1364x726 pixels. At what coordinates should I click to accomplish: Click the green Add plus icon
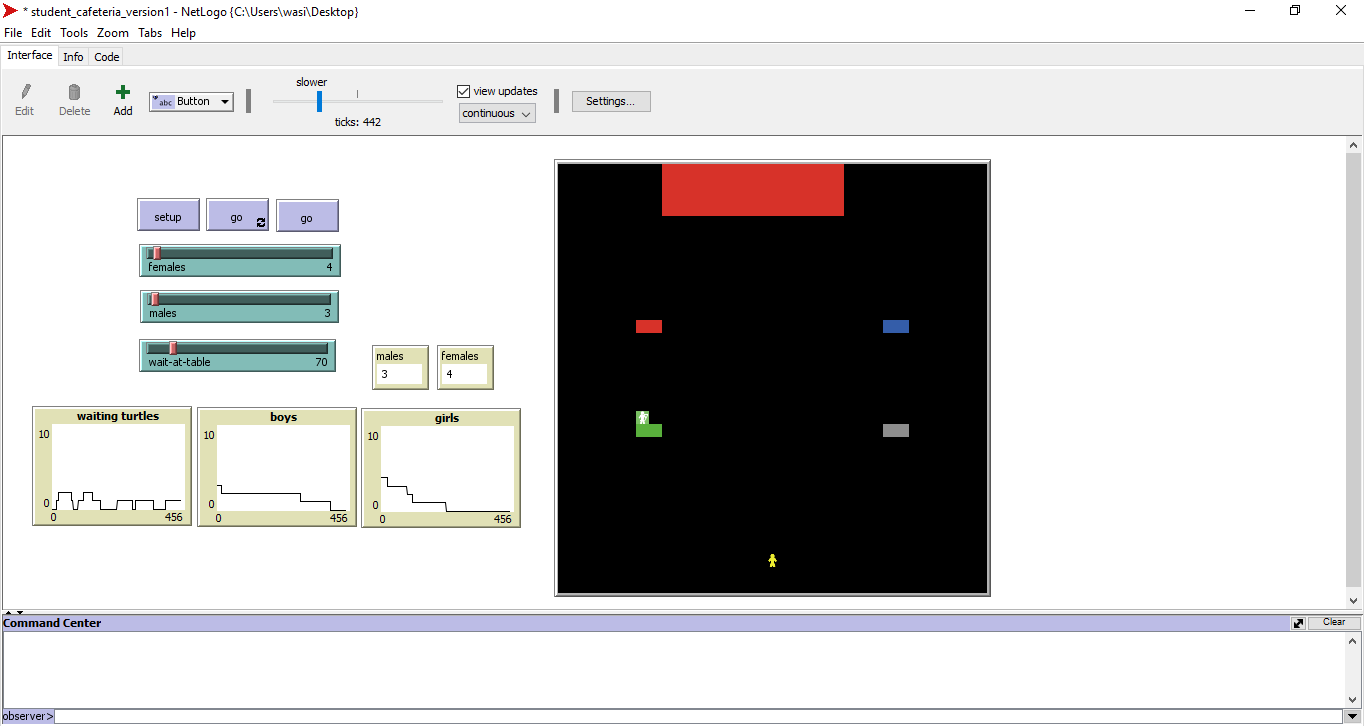coord(123,92)
